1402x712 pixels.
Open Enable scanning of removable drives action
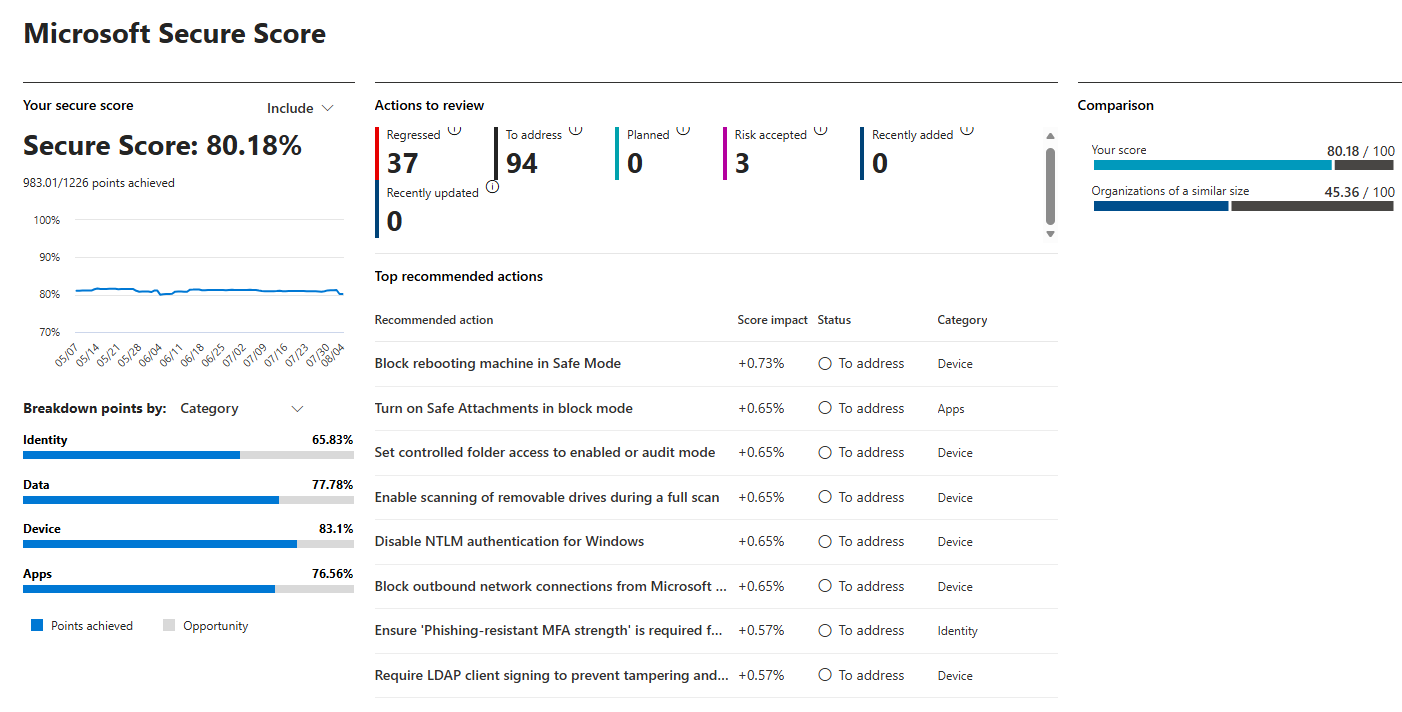tap(547, 497)
